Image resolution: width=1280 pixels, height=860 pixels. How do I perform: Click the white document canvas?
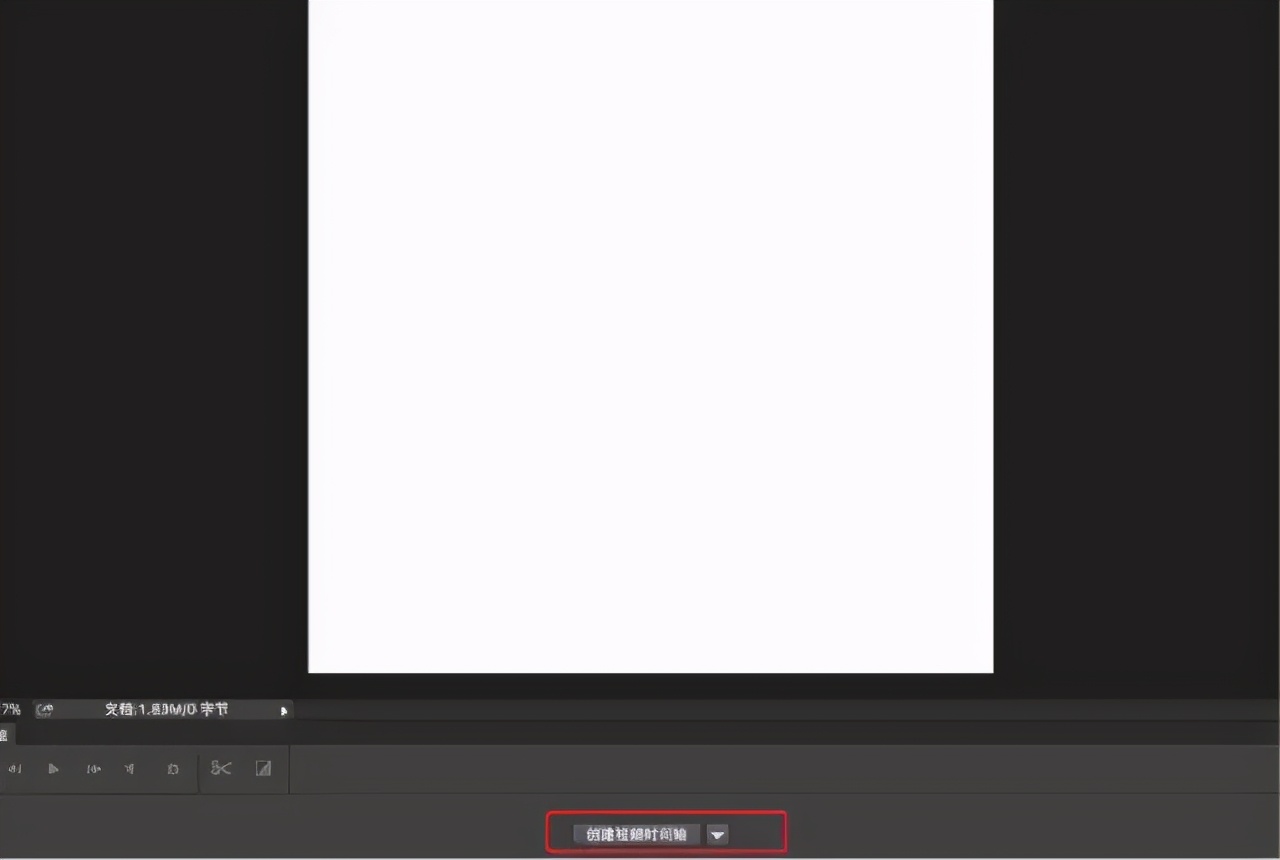tap(651, 336)
